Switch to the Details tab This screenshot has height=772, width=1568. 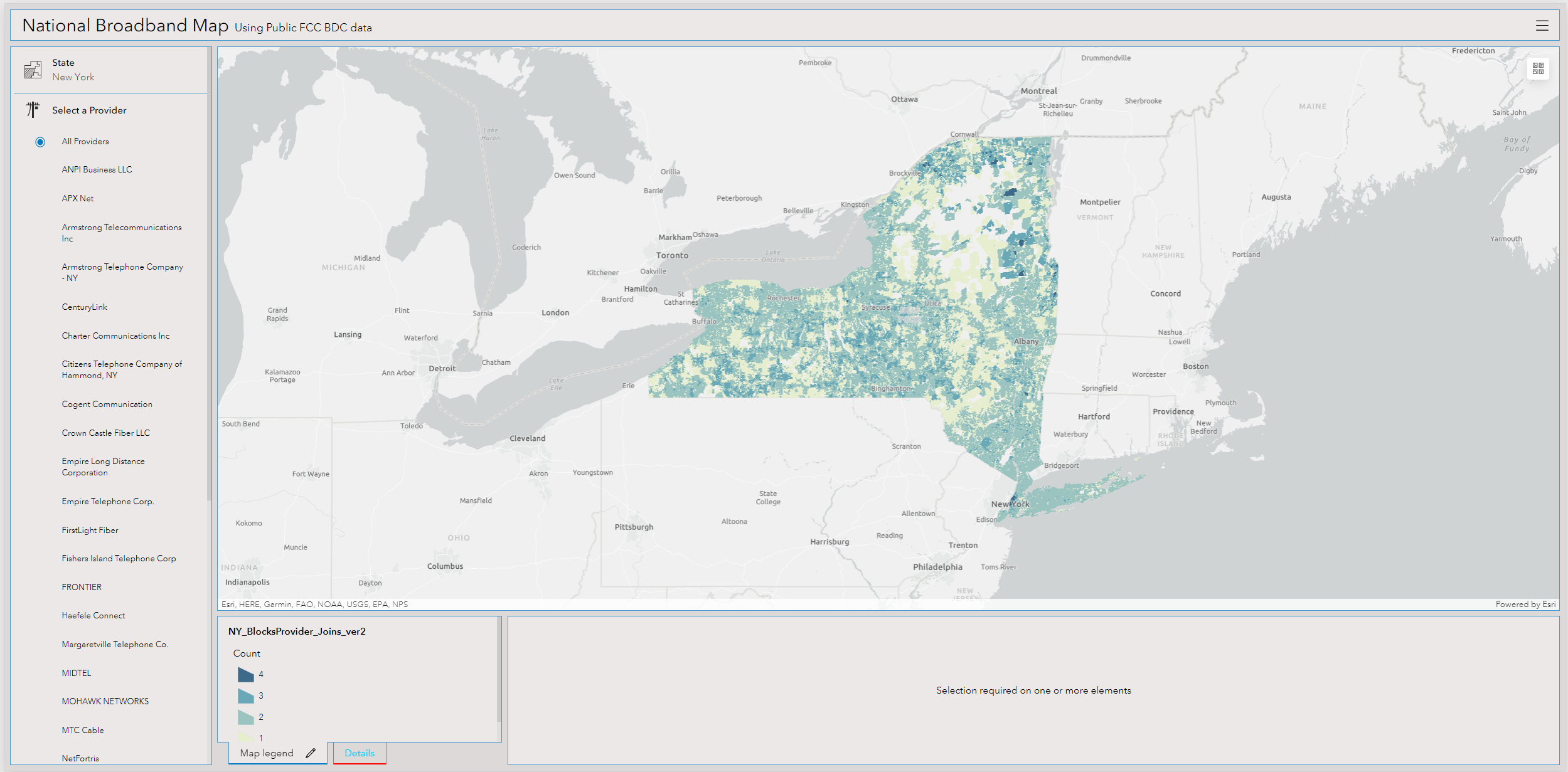[x=359, y=753]
